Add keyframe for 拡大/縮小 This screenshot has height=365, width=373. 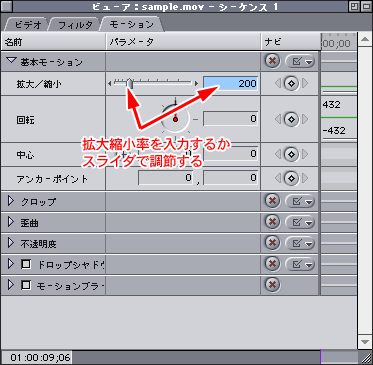(x=291, y=84)
